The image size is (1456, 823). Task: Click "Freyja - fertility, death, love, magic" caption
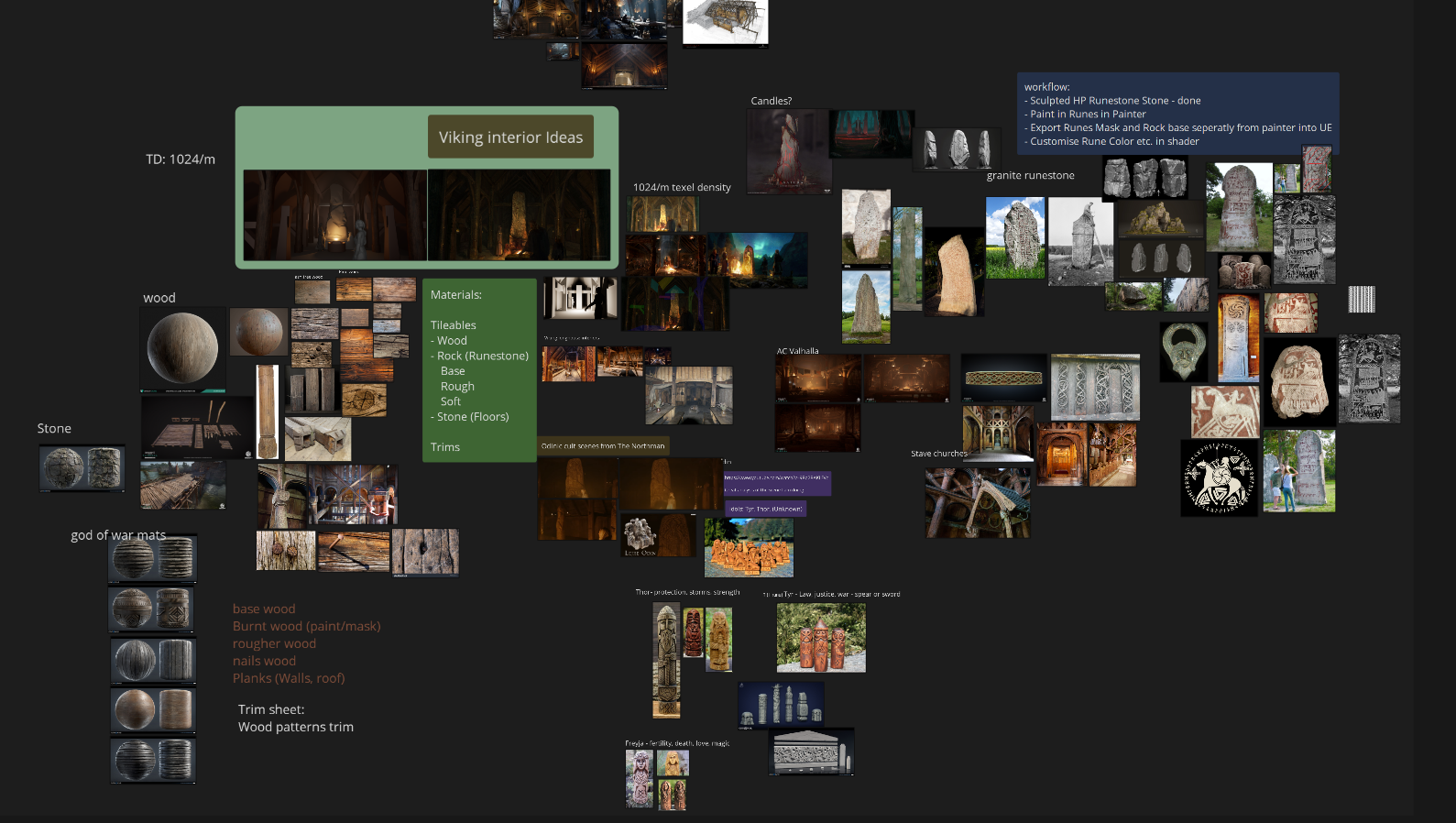pos(677,743)
